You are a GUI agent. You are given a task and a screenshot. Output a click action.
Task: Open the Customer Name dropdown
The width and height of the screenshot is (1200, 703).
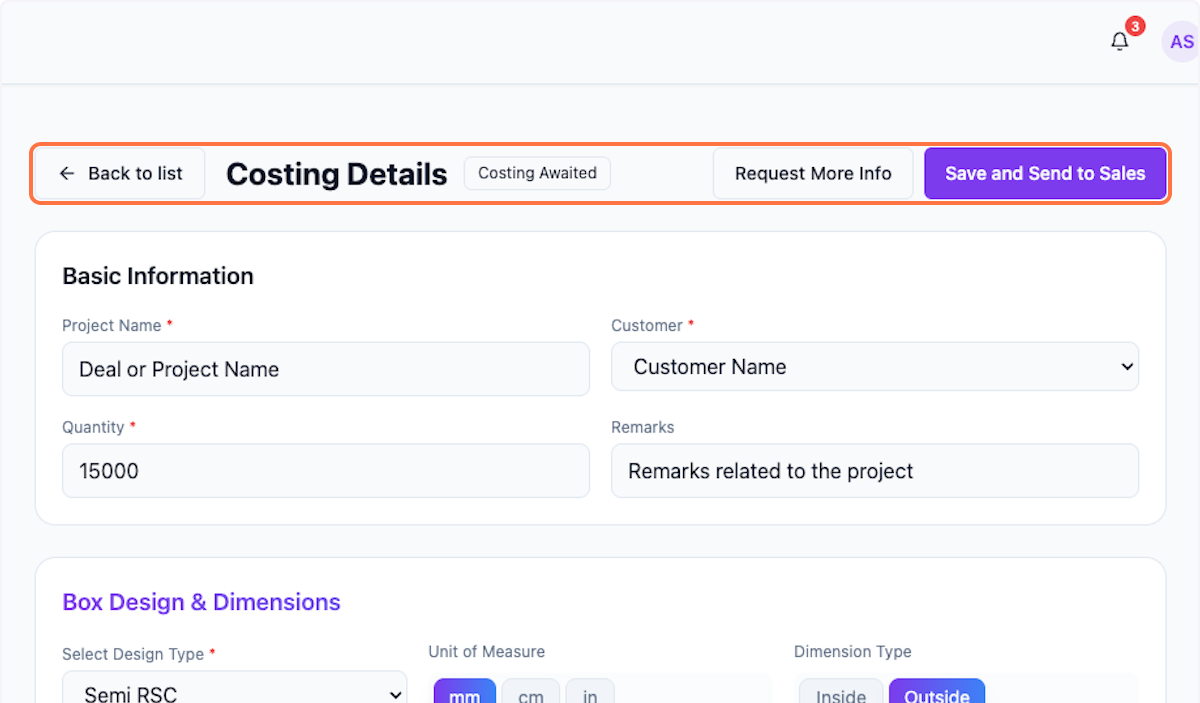[874, 367]
